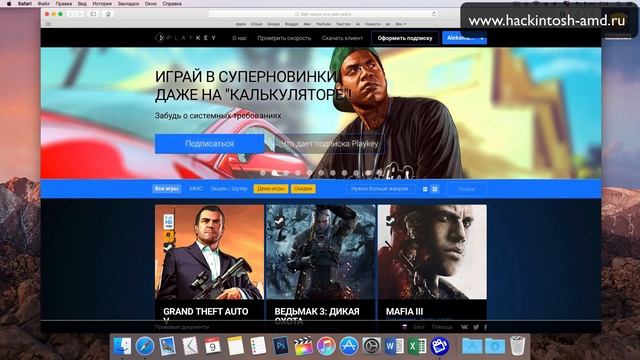Click Safari forward arrow button
Screen dimensions: 640x360
tap(80, 14)
